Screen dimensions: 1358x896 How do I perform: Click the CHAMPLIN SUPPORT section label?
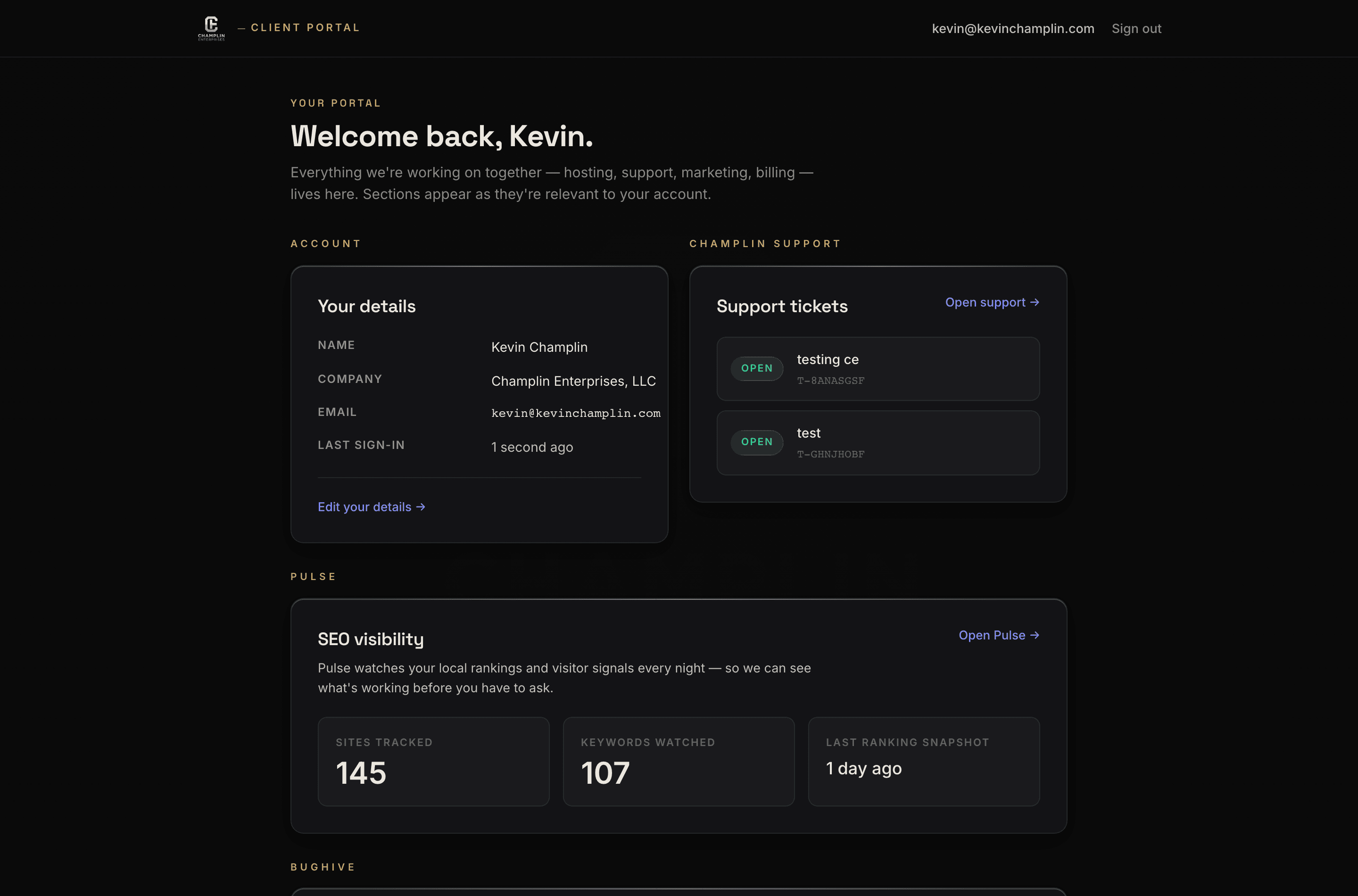(x=764, y=243)
